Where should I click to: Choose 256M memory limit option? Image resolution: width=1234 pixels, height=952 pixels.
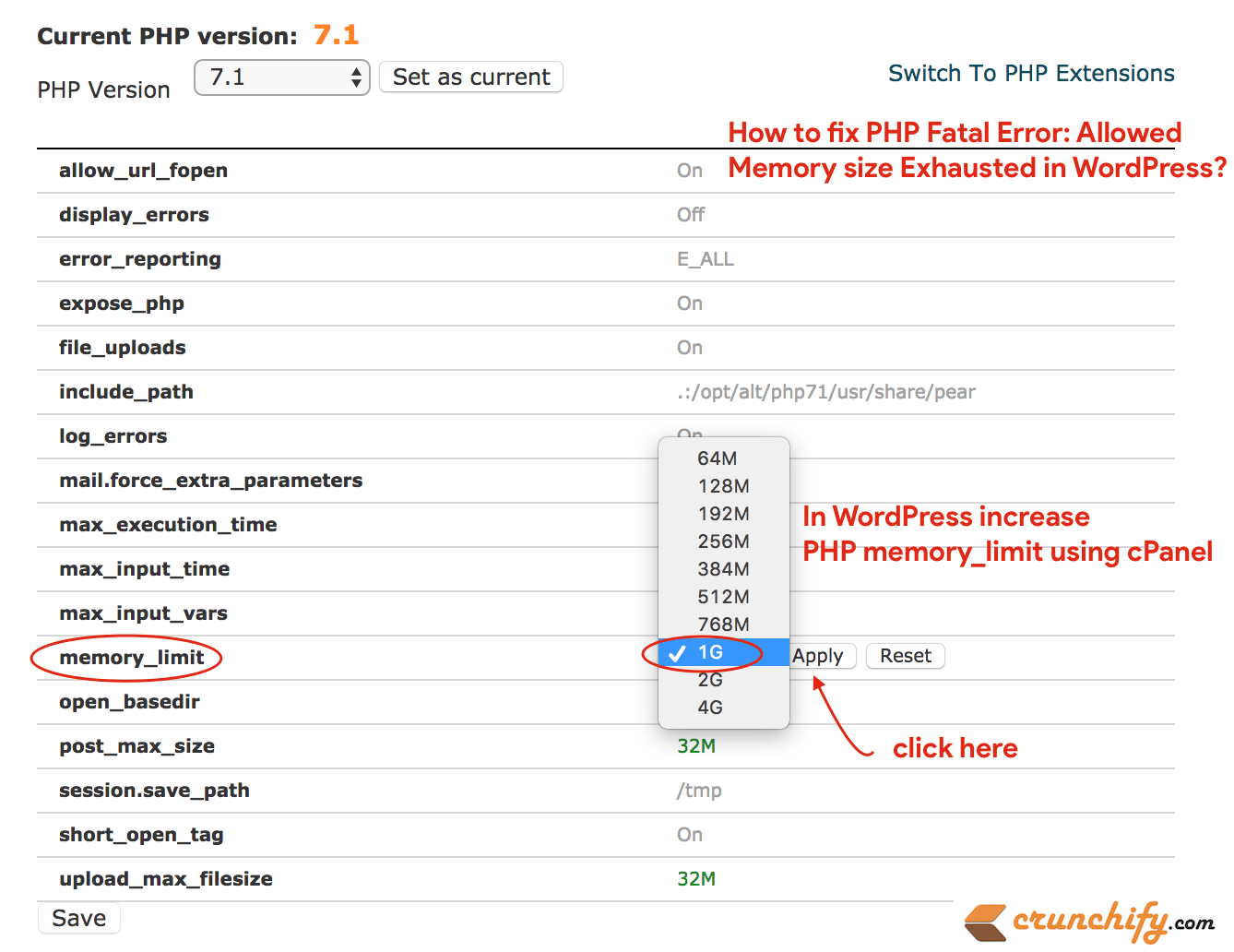point(724,541)
